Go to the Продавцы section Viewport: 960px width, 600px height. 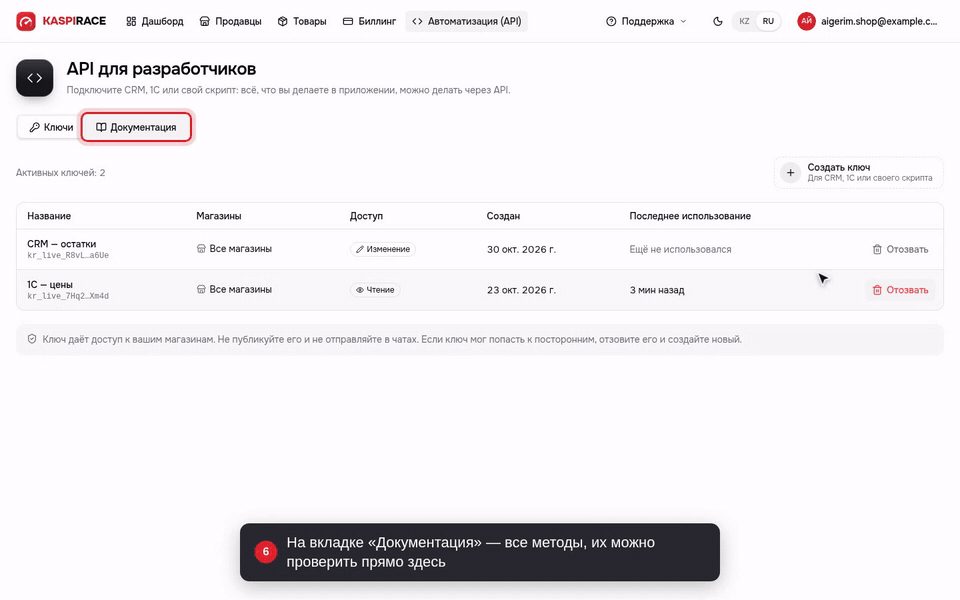tap(231, 21)
